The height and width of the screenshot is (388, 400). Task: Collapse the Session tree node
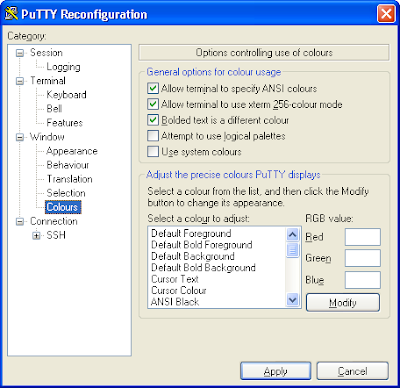(20, 53)
